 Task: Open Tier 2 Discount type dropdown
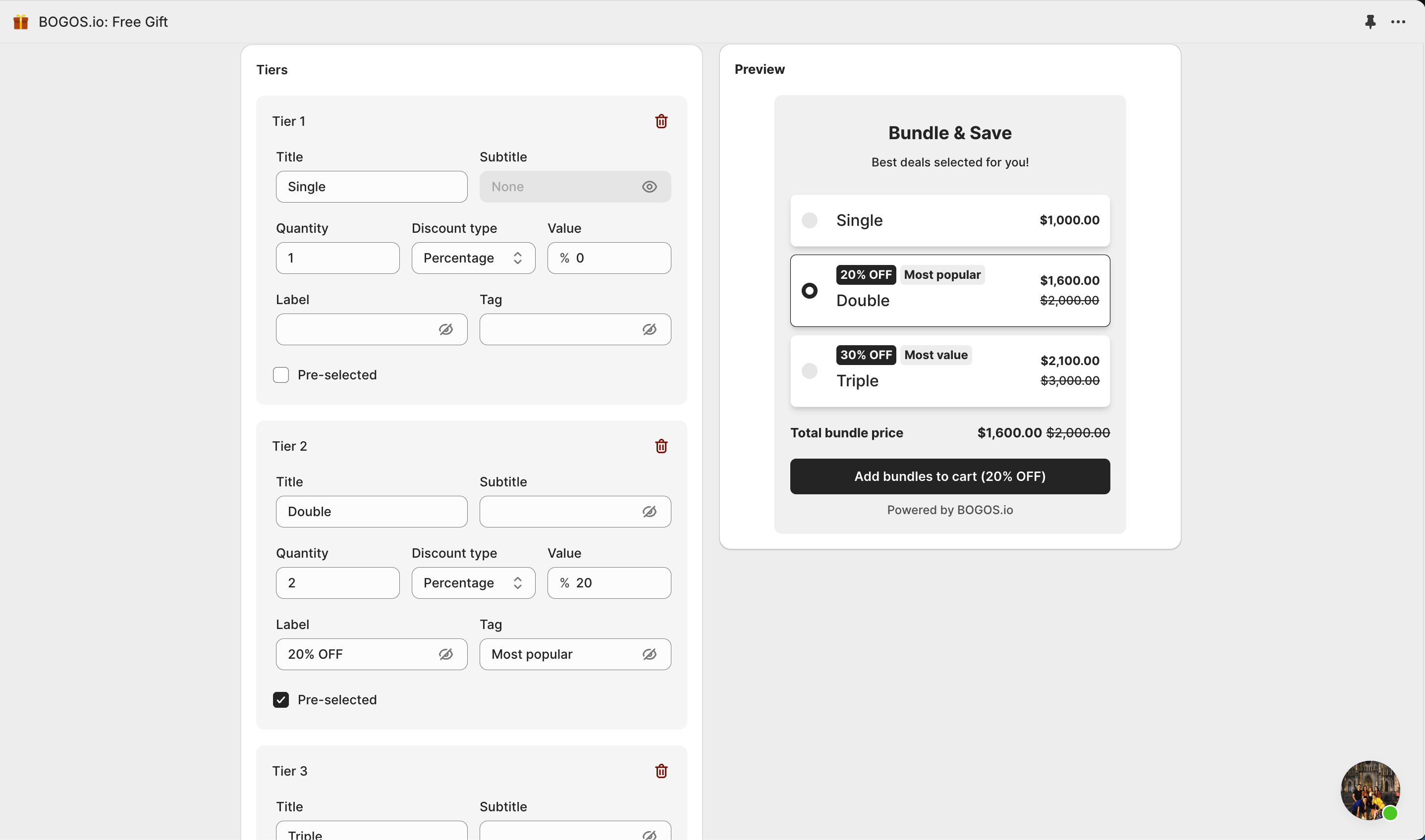click(x=473, y=583)
